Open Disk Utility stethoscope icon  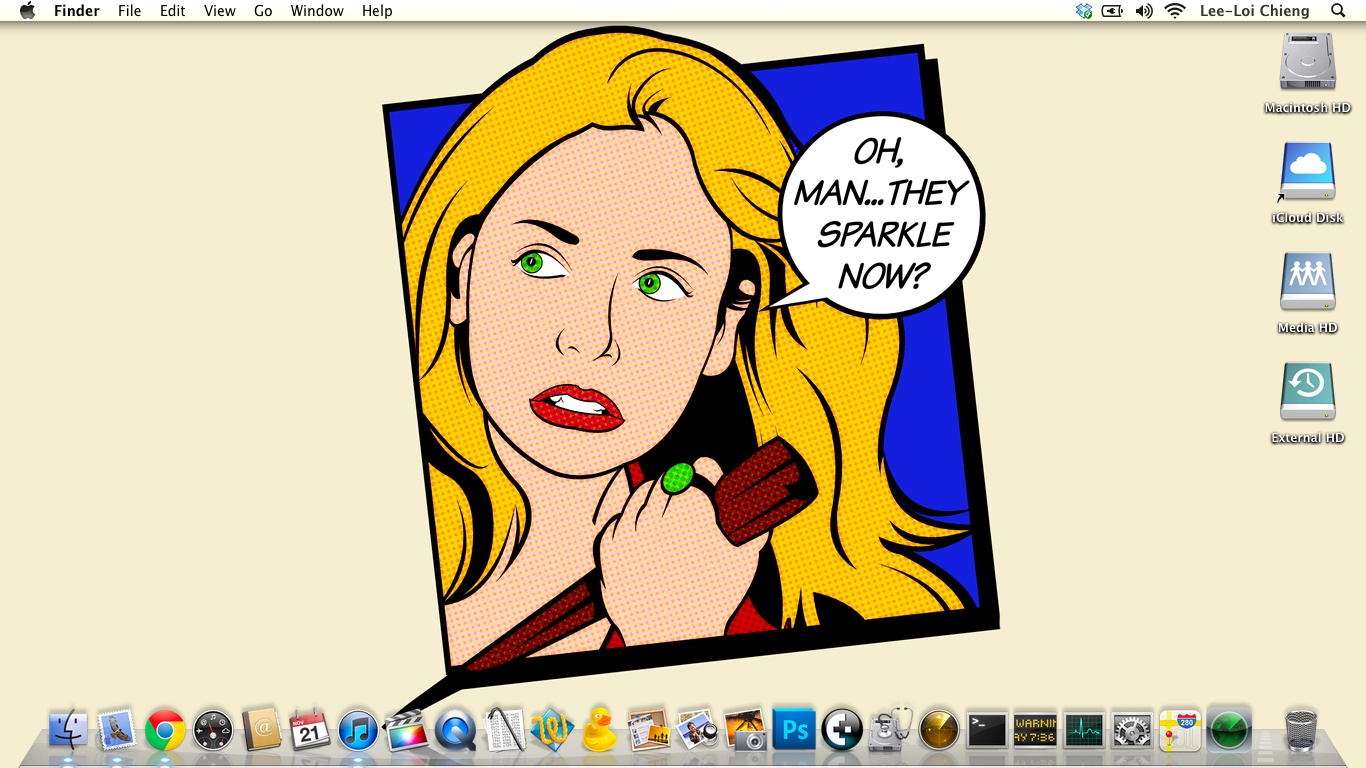click(x=890, y=730)
